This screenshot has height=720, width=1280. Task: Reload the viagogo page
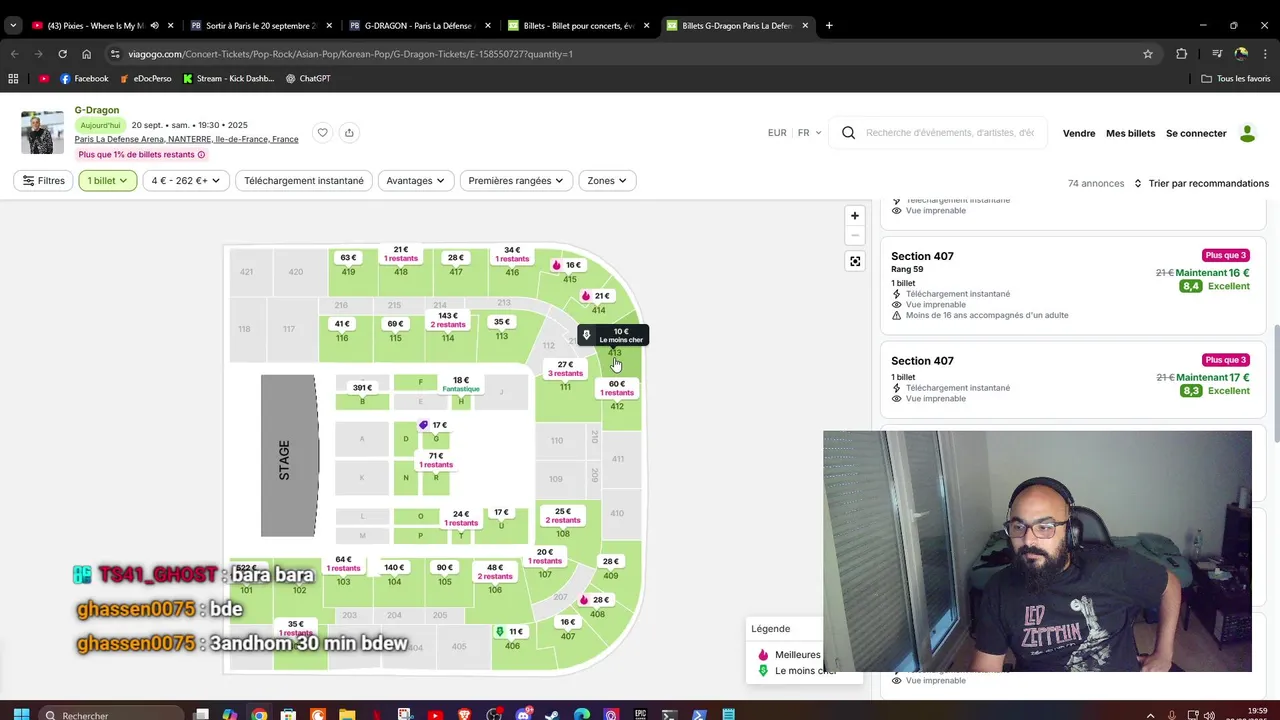[62, 54]
